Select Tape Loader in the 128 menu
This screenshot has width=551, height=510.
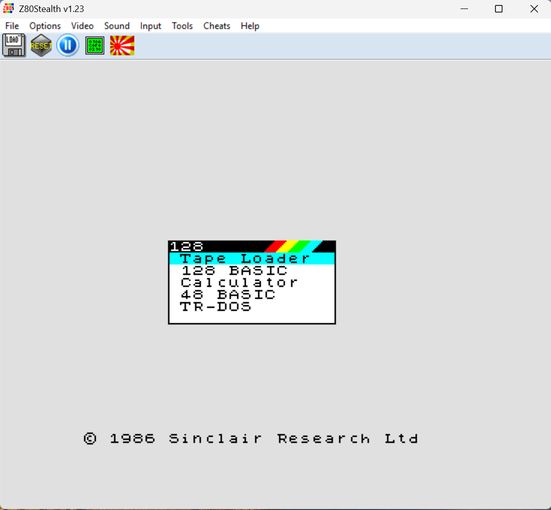(252, 259)
